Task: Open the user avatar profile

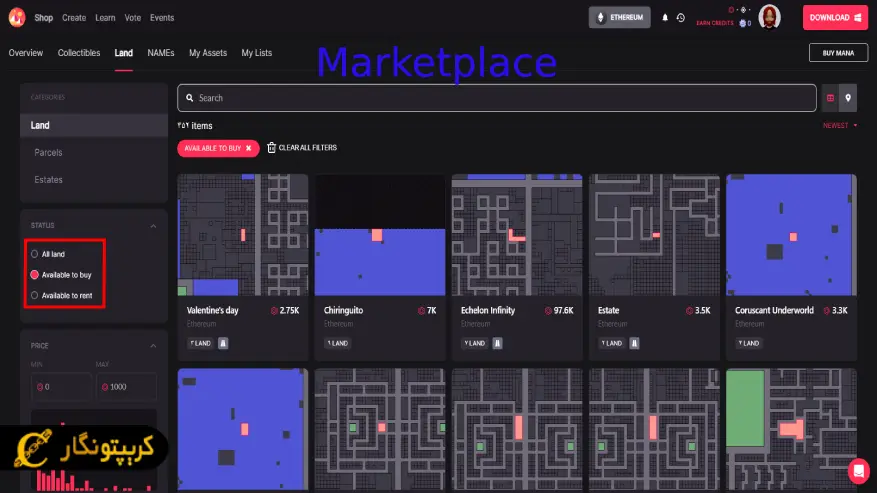Action: pyautogui.click(x=769, y=17)
